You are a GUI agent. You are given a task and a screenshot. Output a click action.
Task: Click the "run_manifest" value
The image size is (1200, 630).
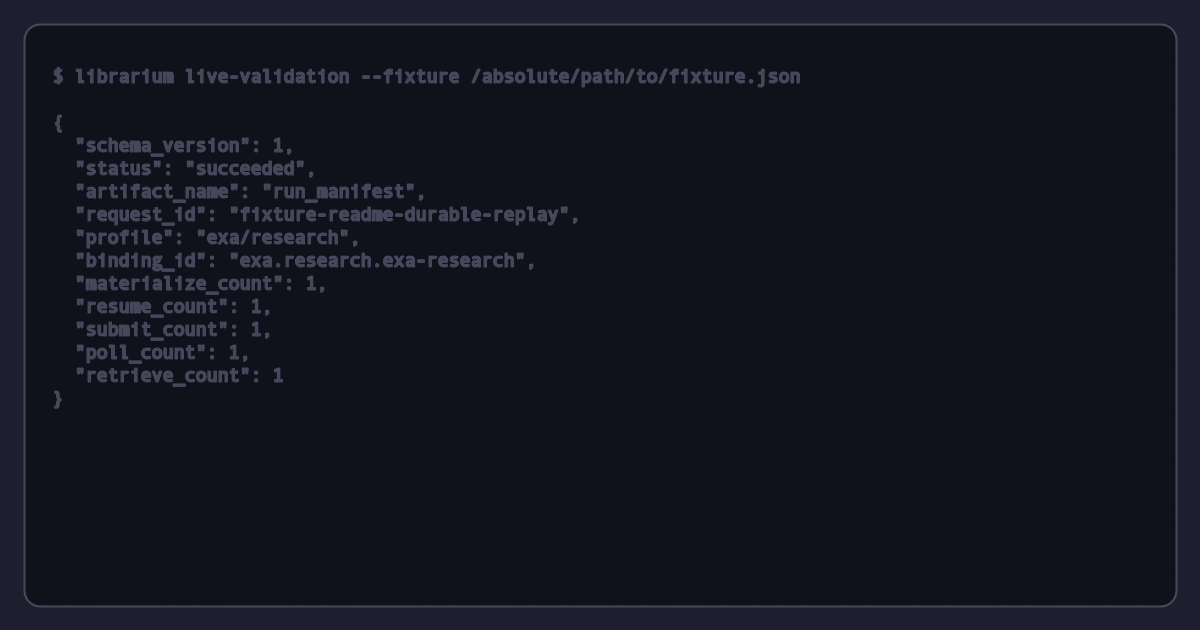click(x=338, y=192)
